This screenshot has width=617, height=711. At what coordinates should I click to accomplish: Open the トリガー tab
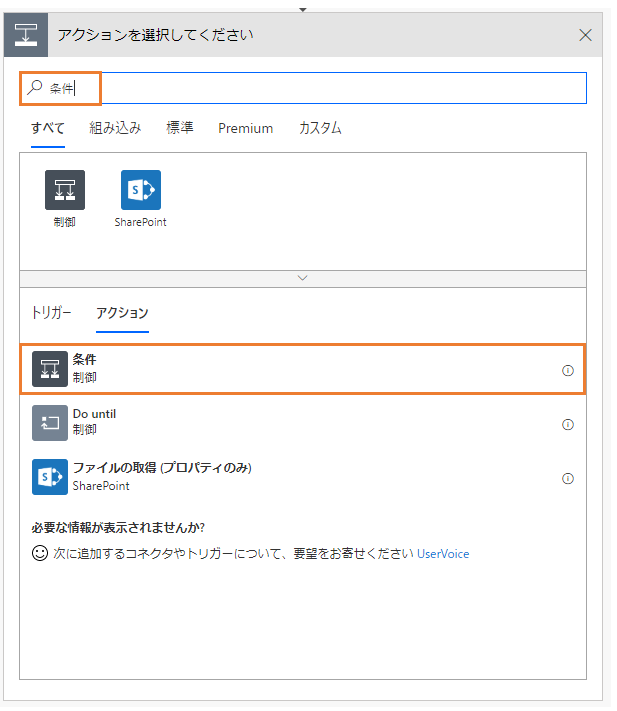point(52,315)
